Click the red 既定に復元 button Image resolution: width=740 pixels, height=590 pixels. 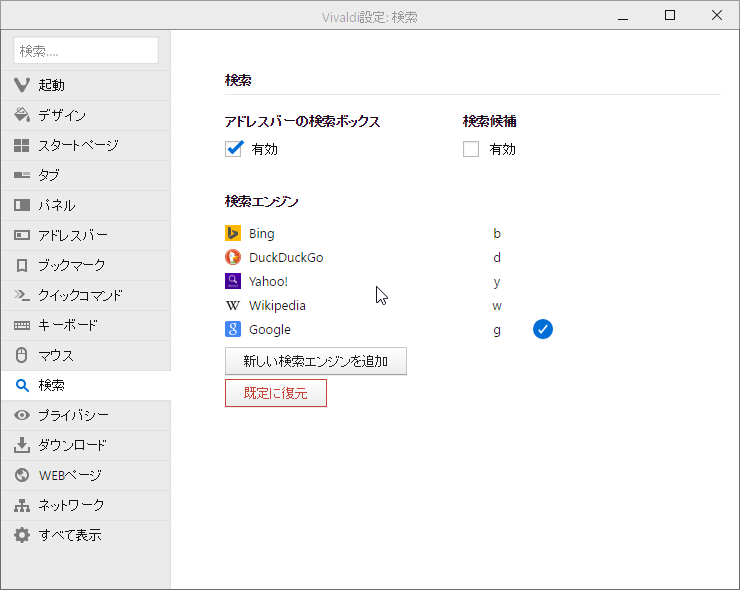pyautogui.click(x=276, y=393)
